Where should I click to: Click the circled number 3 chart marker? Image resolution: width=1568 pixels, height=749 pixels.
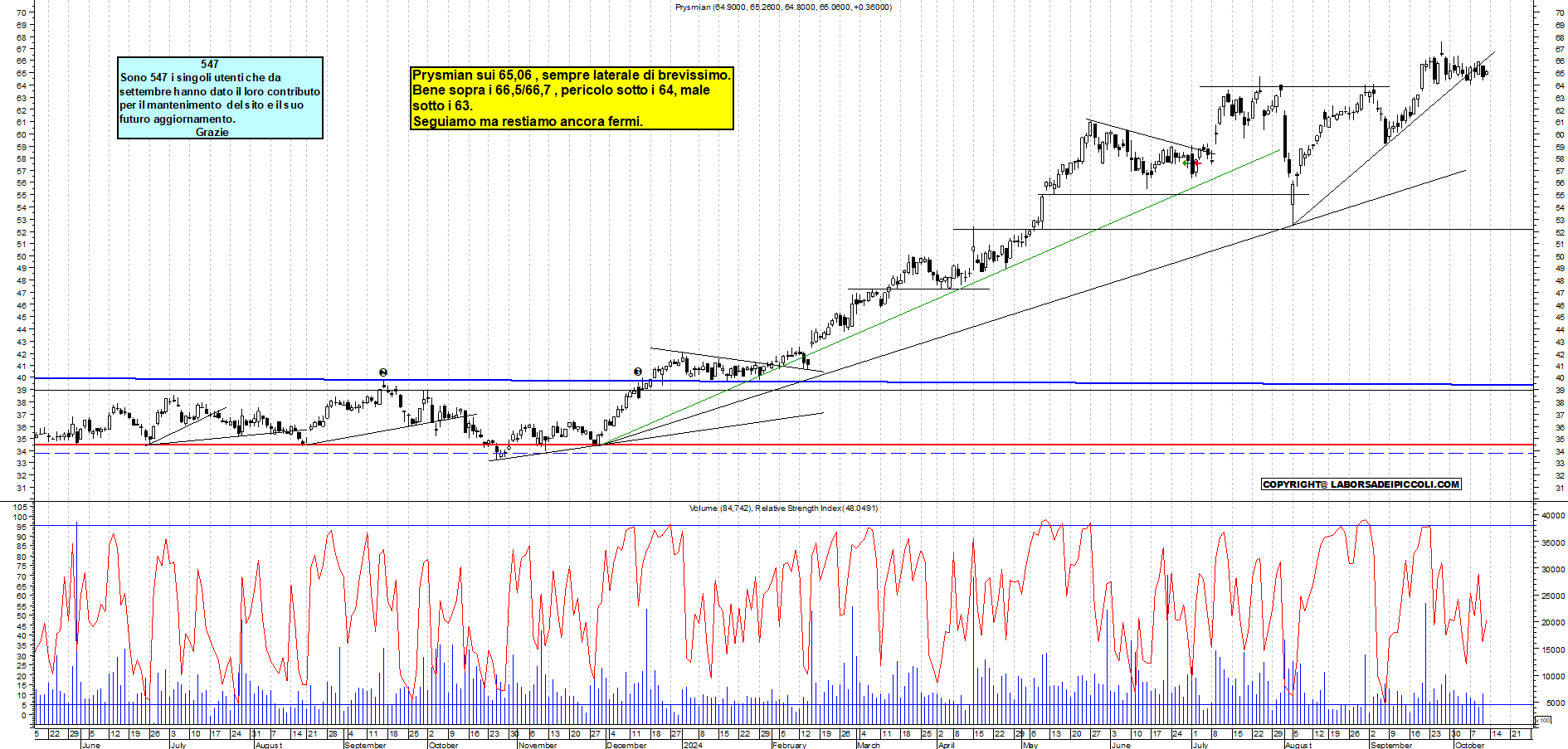coord(637,372)
